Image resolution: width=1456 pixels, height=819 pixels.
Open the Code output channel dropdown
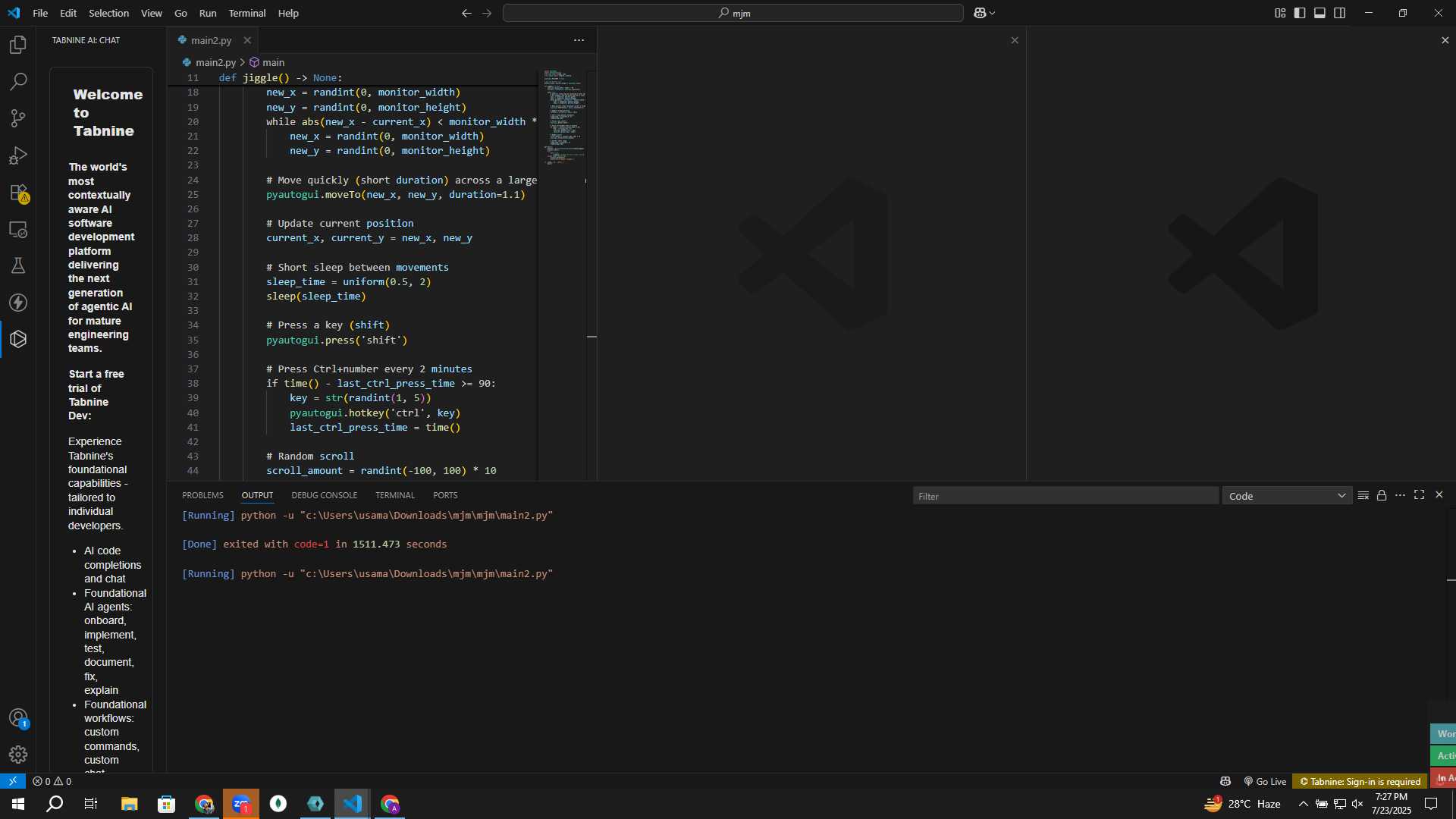1287,496
